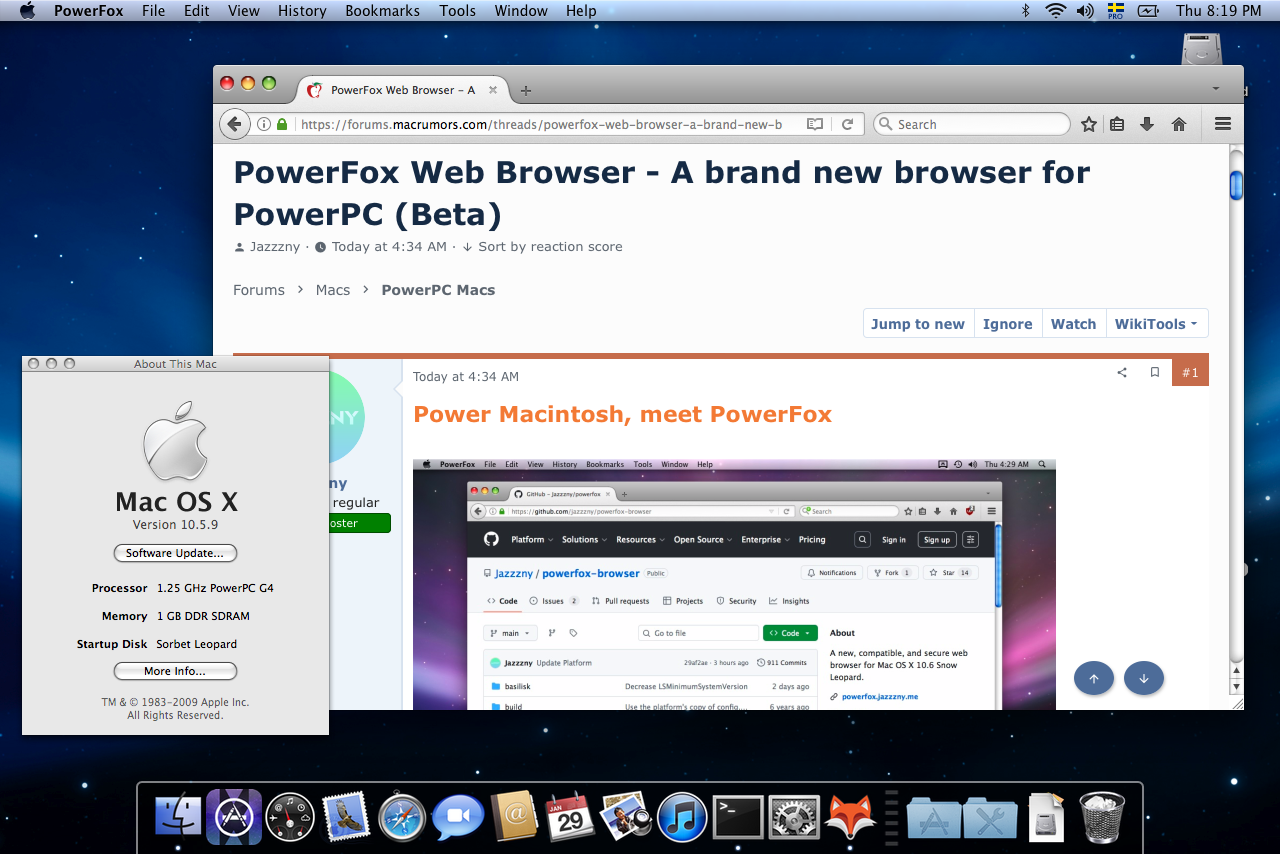Open Jazzzny author link under title

click(x=275, y=247)
